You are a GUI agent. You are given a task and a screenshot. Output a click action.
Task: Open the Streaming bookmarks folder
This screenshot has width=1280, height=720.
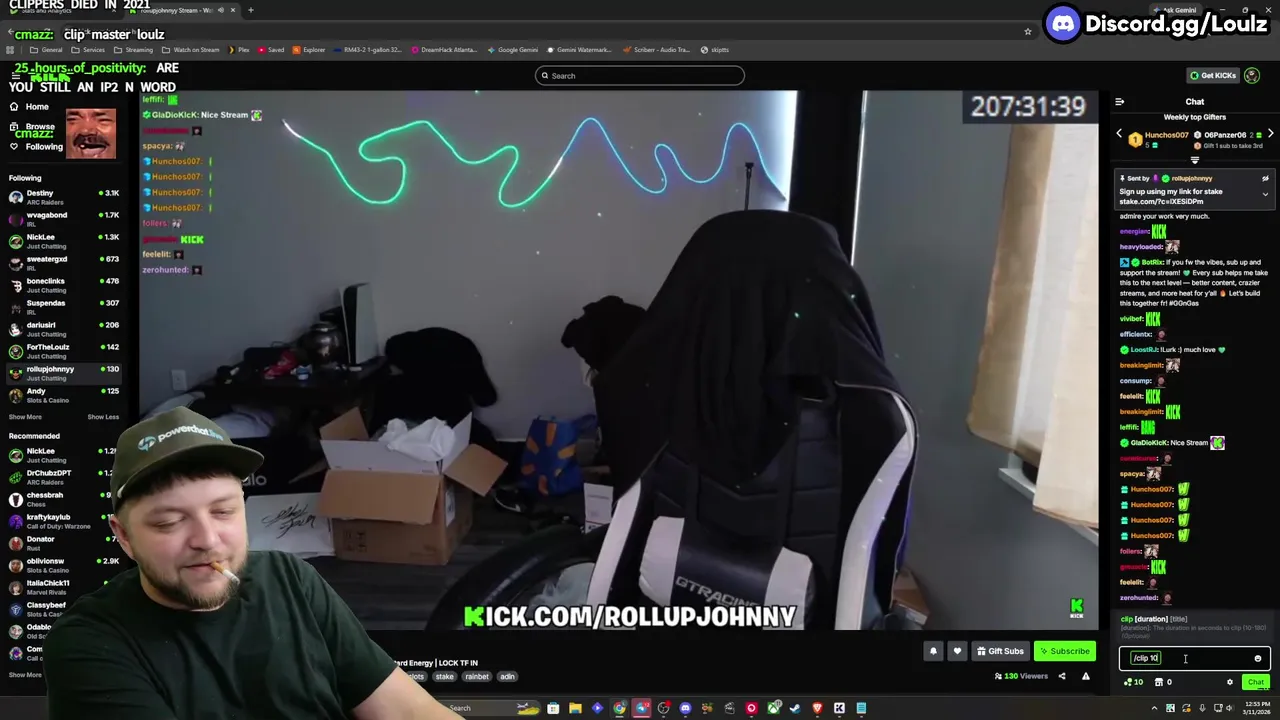click(134, 50)
